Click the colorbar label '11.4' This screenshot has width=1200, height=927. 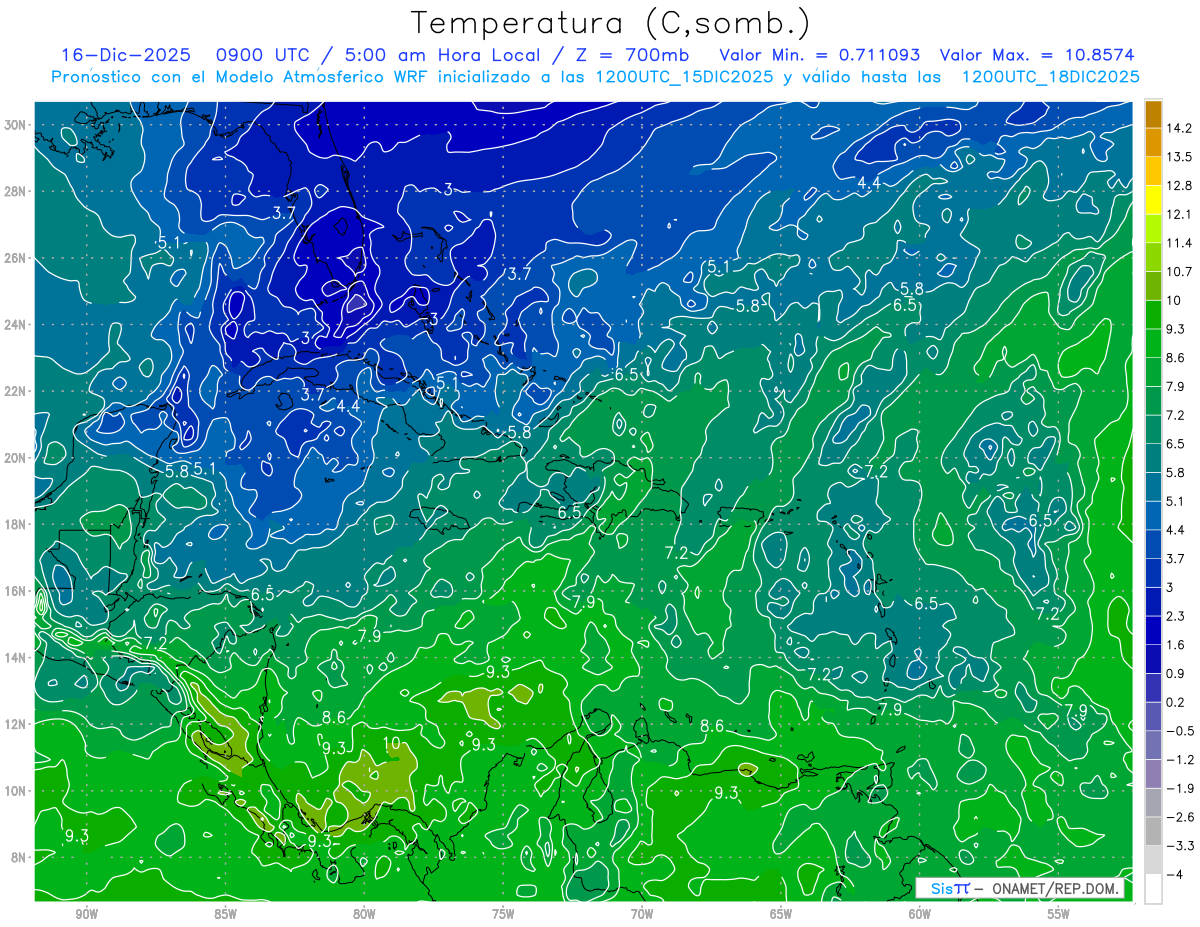(x=1178, y=243)
